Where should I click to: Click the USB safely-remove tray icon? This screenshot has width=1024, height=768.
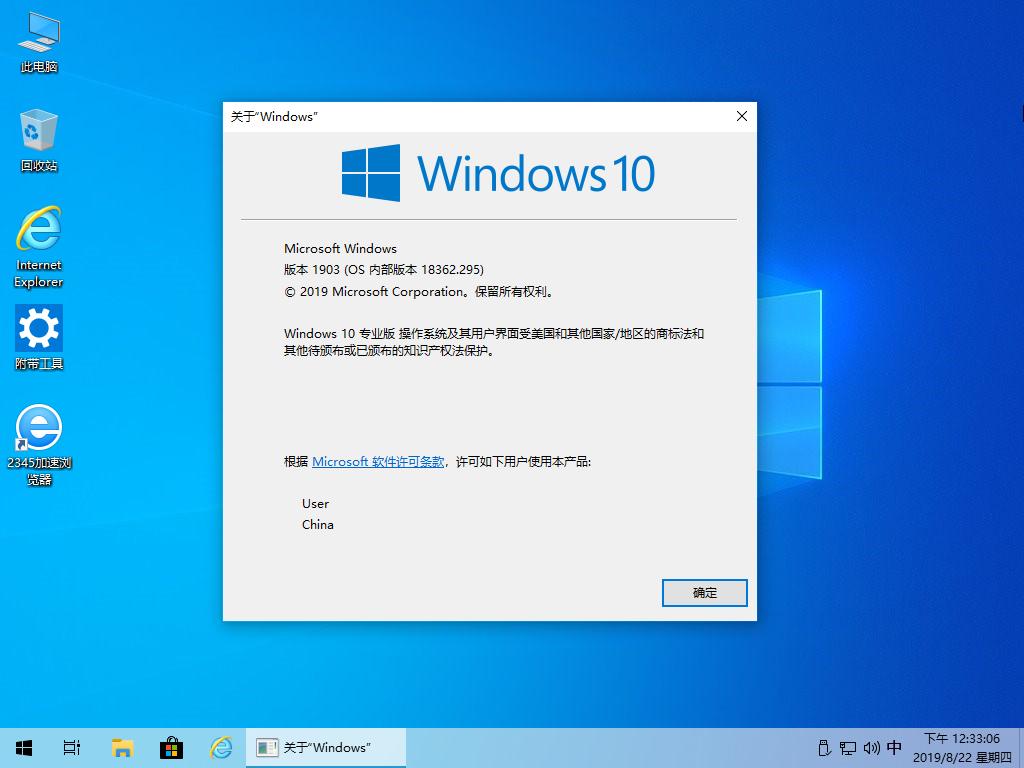(824, 748)
